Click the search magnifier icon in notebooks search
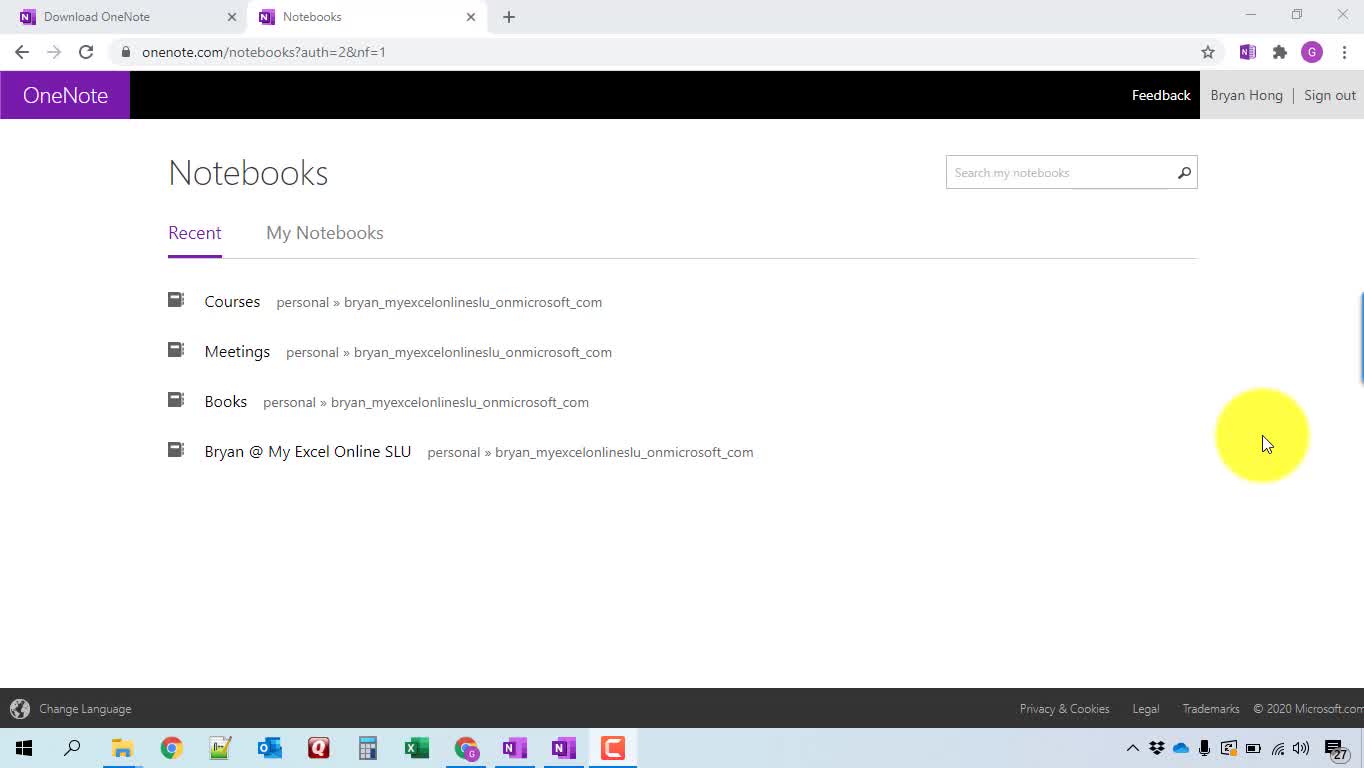This screenshot has height=768, width=1364. (x=1184, y=173)
